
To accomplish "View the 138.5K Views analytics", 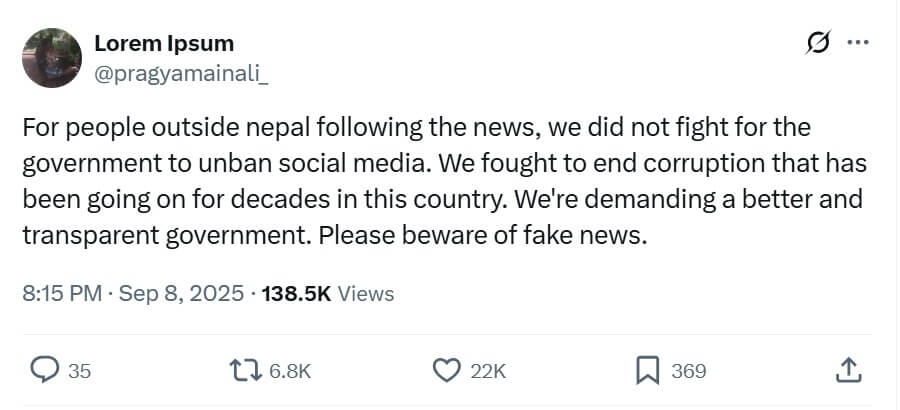I will pos(327,294).
